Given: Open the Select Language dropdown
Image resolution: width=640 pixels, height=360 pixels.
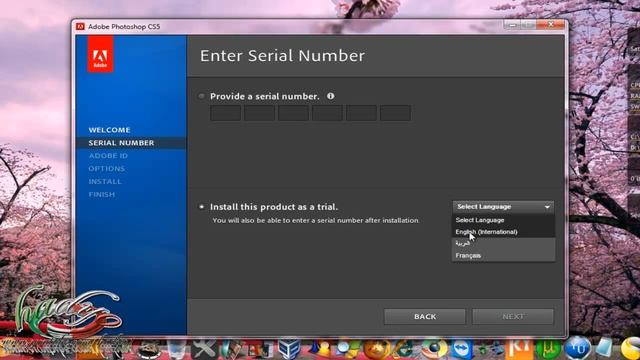Looking at the screenshot, I should [503, 207].
